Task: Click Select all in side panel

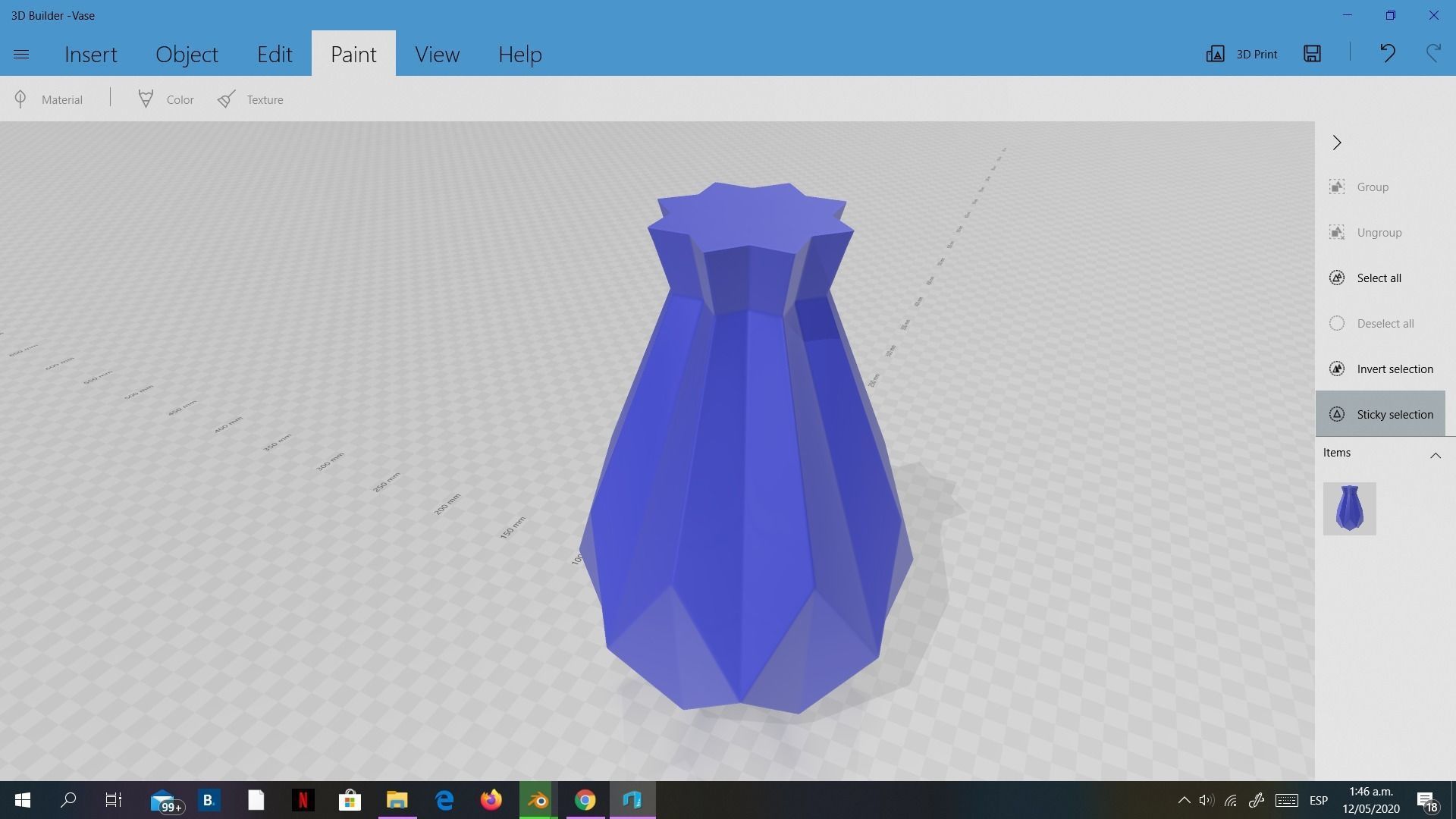Action: pos(1378,278)
